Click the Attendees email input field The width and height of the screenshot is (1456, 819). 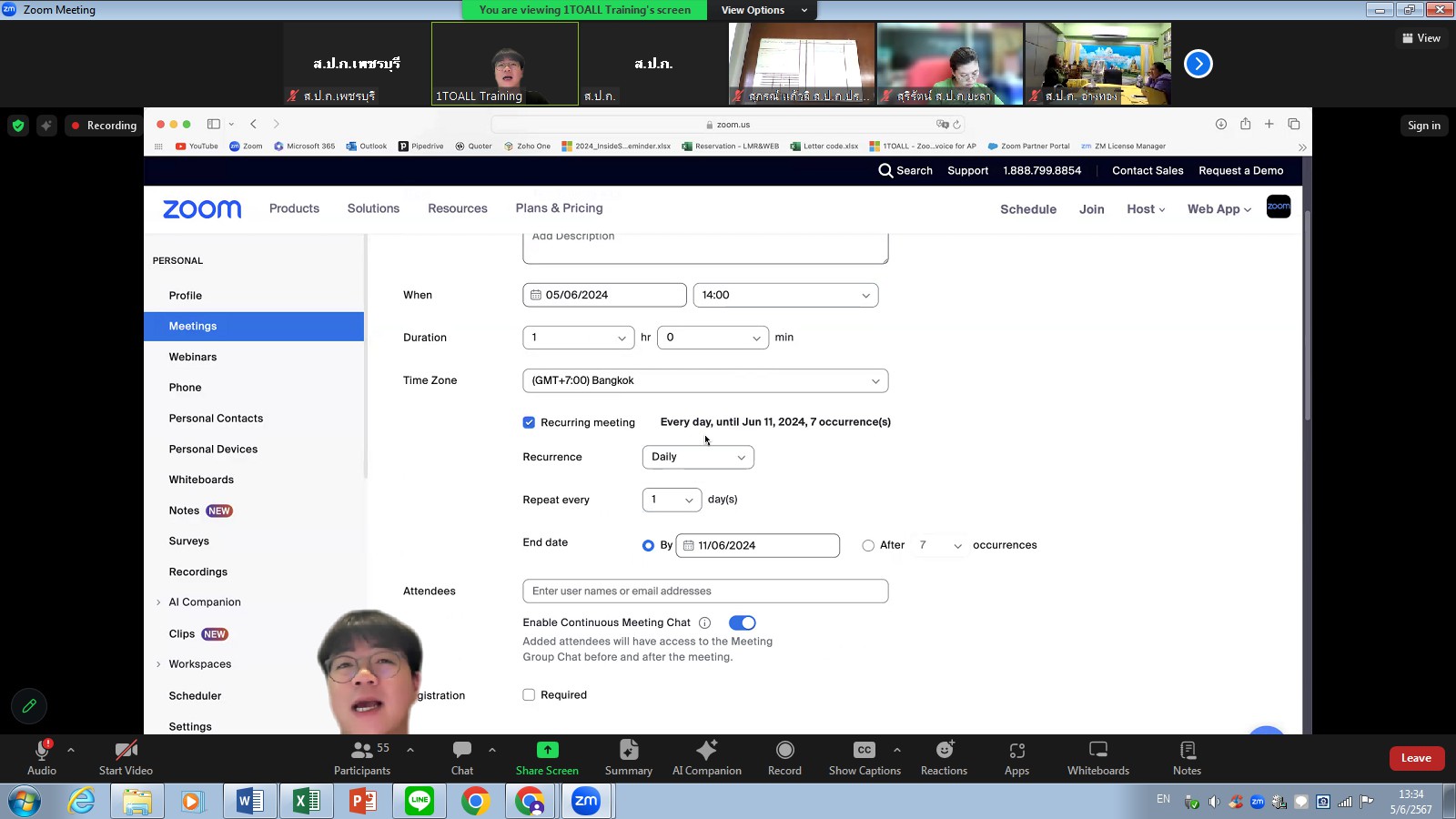point(705,591)
